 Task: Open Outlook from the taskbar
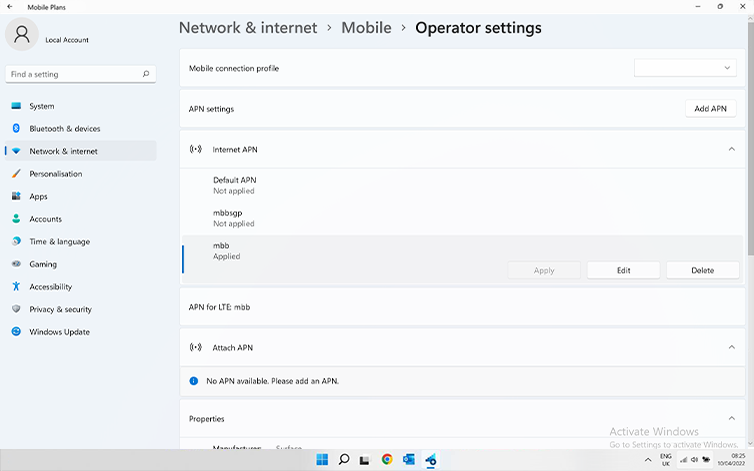coord(409,460)
